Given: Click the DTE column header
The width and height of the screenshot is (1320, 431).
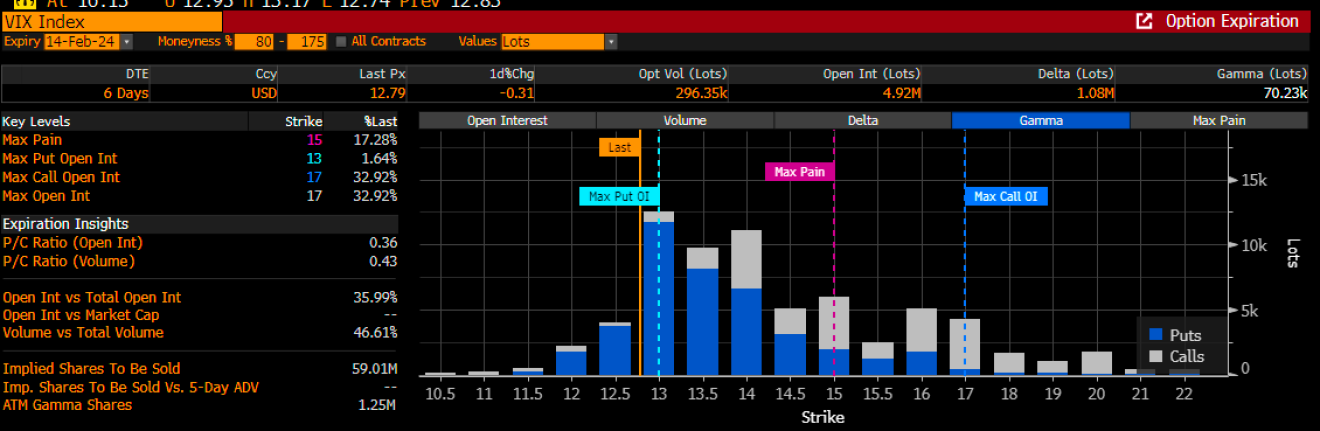Looking at the screenshot, I should [137, 74].
